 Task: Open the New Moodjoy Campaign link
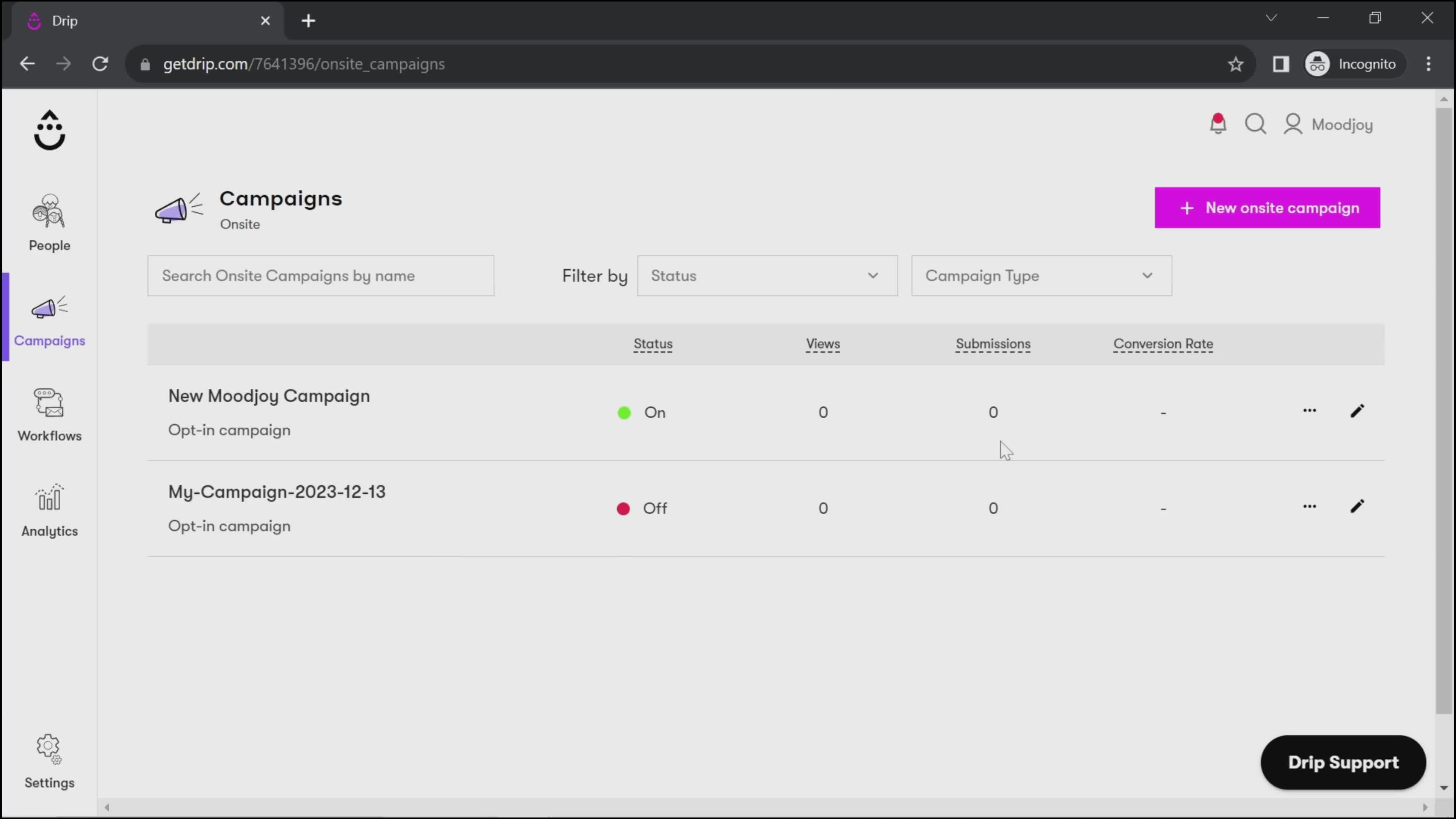click(269, 396)
